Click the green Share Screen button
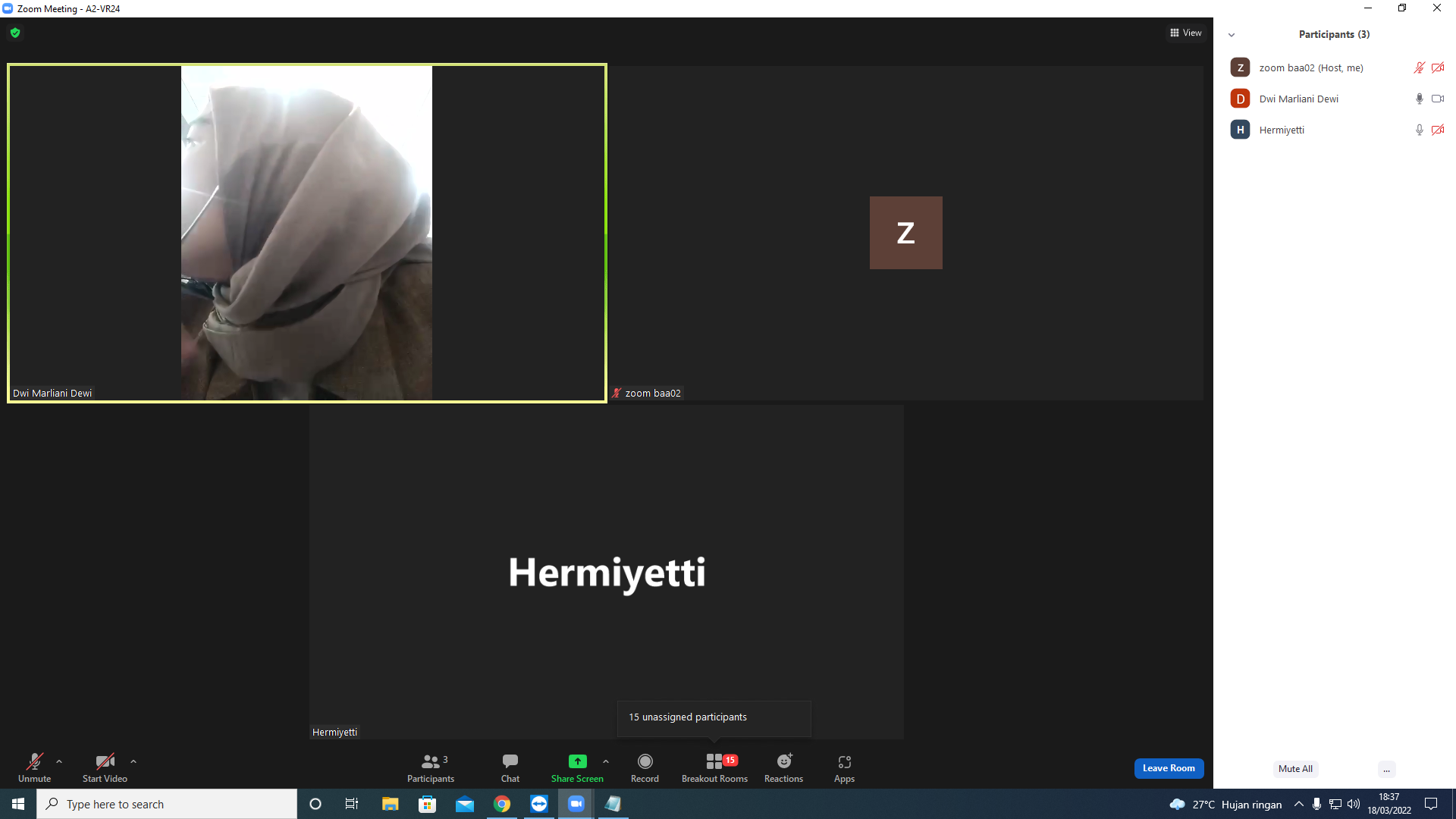 point(577,767)
